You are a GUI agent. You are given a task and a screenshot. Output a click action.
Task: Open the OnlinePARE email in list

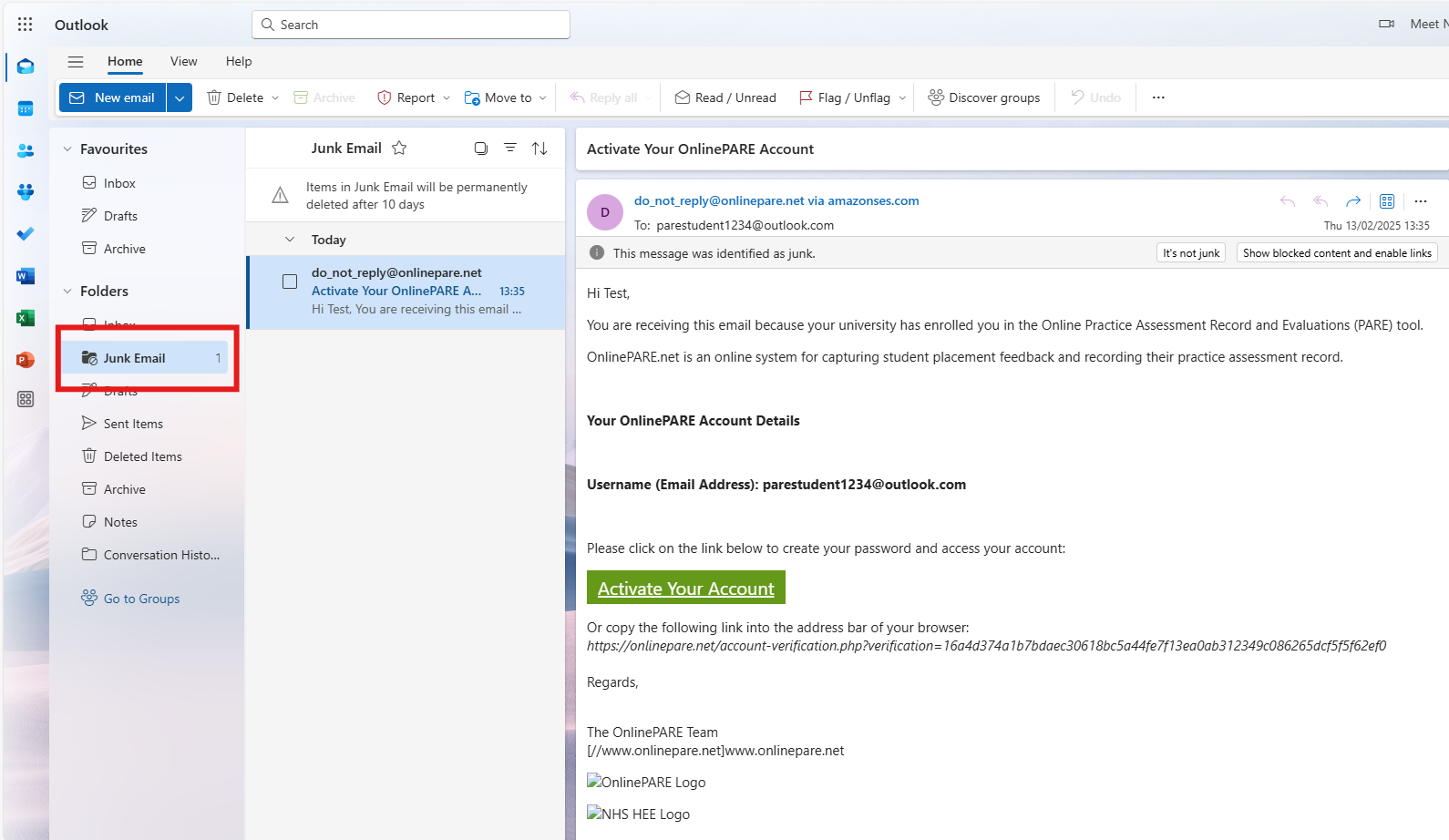[406, 292]
